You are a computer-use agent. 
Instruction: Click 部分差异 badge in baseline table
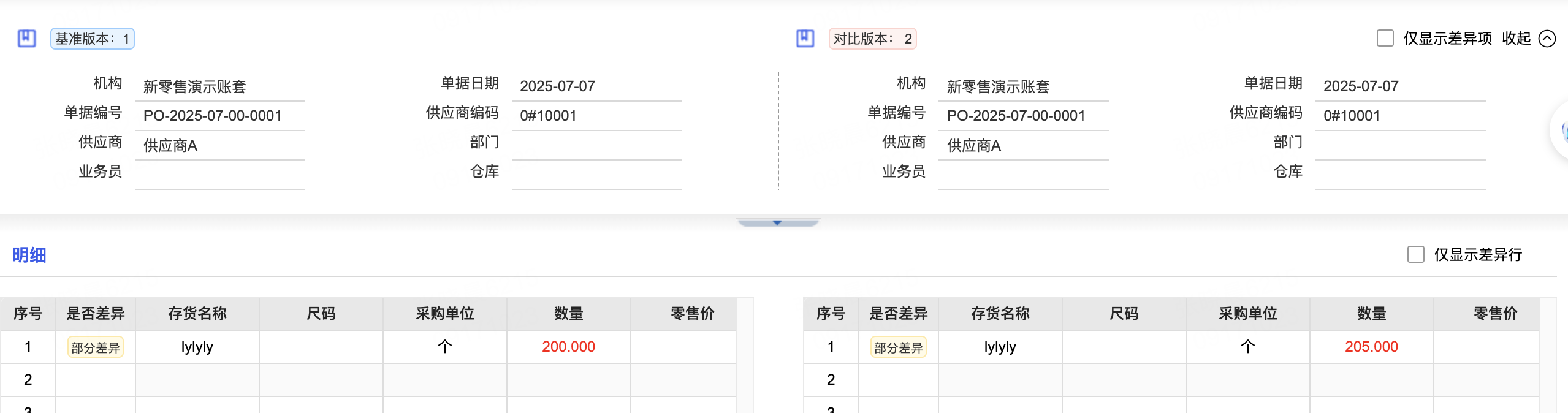(x=95, y=347)
